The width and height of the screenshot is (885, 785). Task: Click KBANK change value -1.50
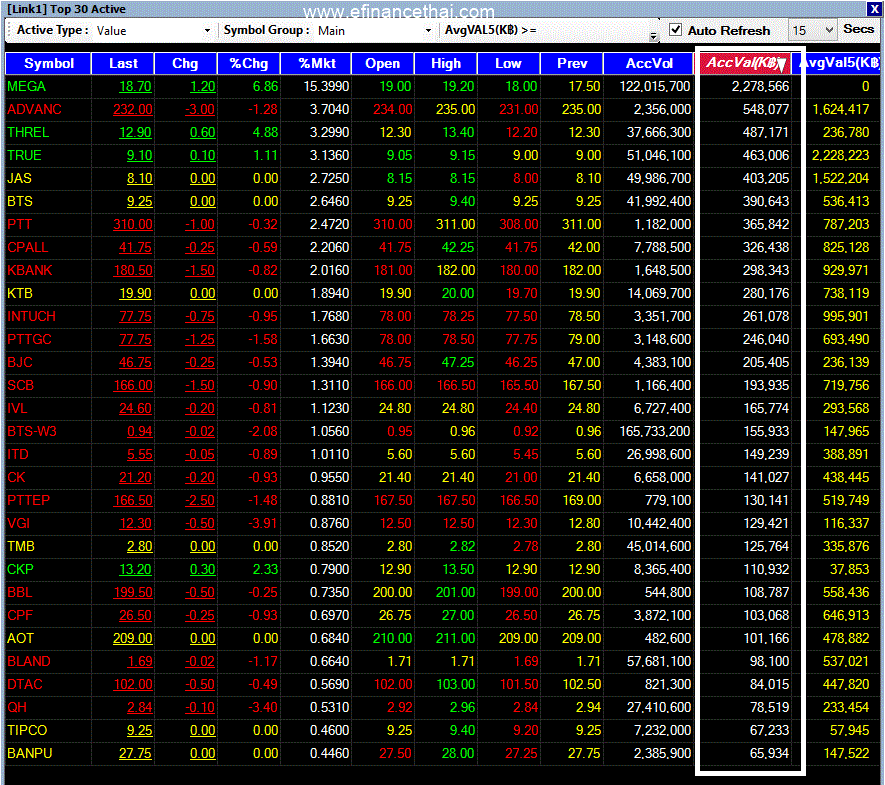(x=200, y=270)
